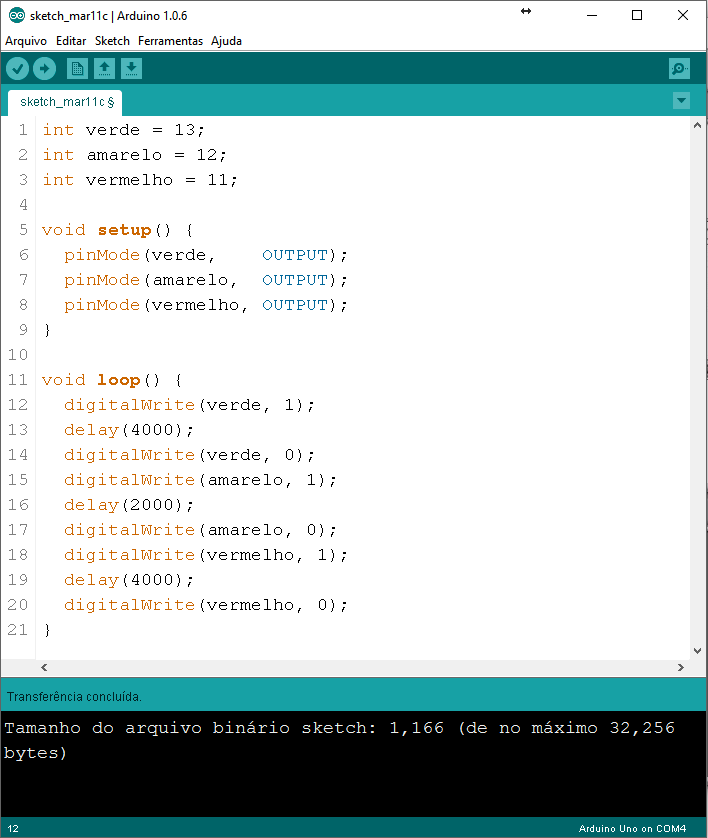Viewport: 708px width, 838px height.
Task: Click the Upload arrow icon
Action: pos(44,68)
